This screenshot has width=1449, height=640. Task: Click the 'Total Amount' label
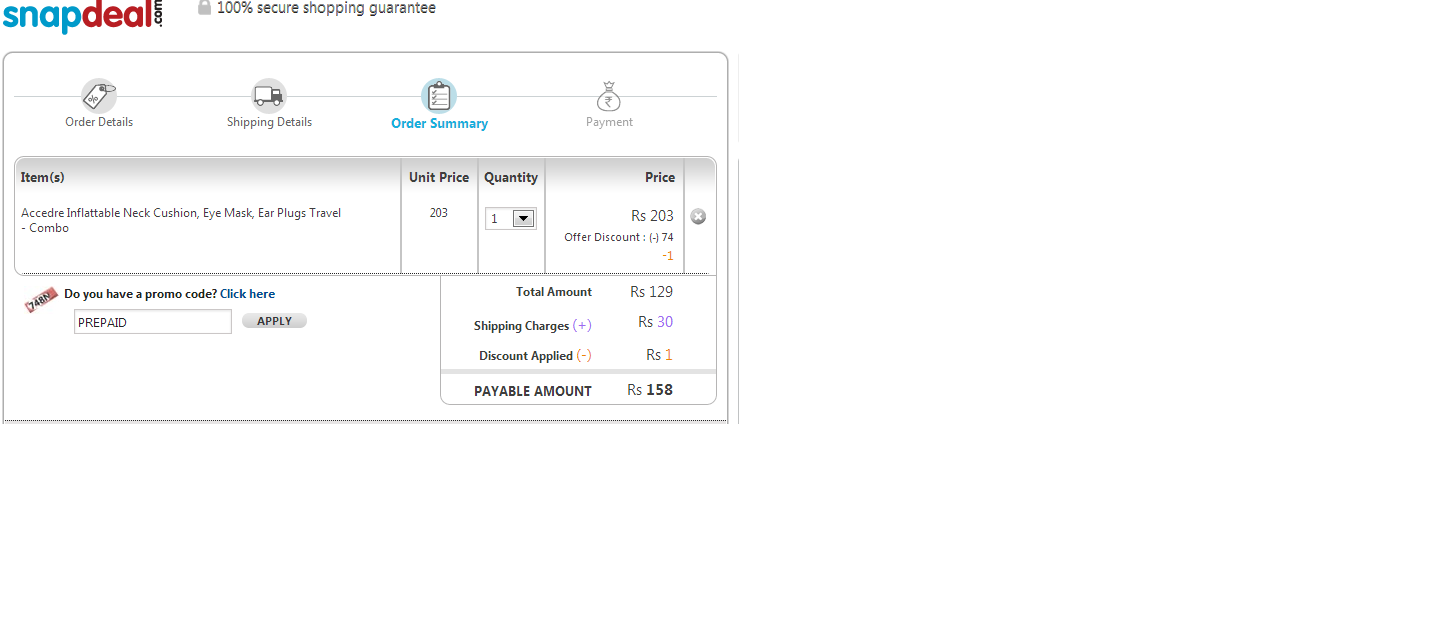pyautogui.click(x=554, y=292)
